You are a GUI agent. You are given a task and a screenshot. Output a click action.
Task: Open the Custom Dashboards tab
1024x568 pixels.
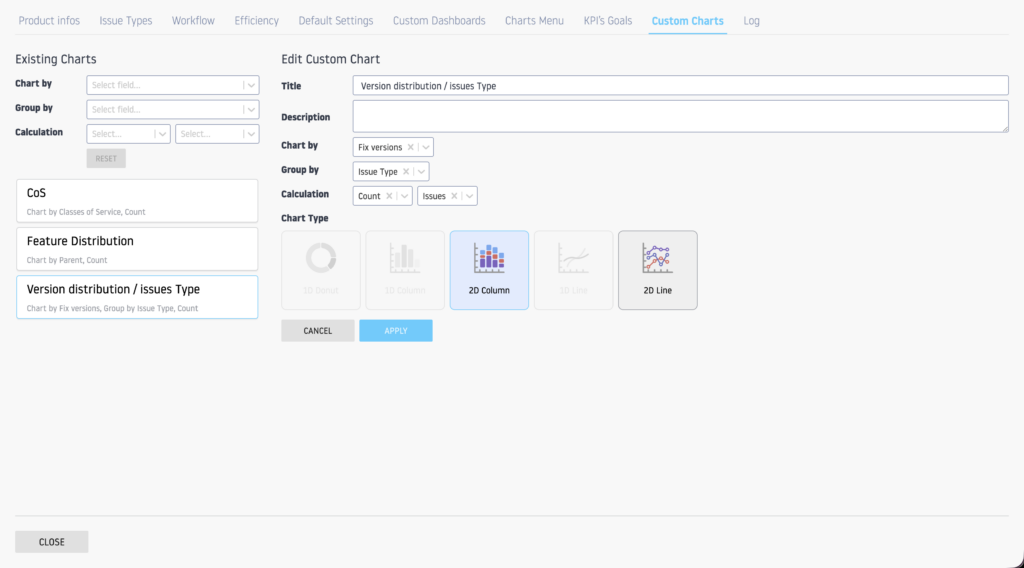[x=439, y=21]
